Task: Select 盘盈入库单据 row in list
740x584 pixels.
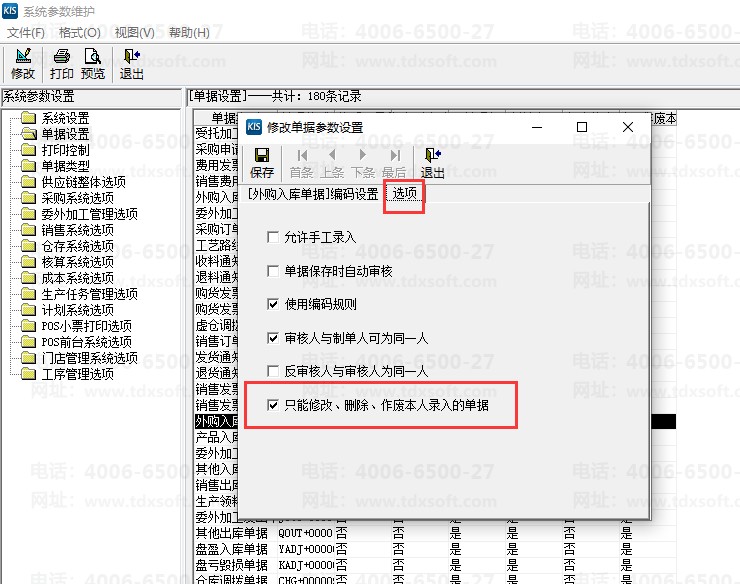Action: [x=435, y=550]
